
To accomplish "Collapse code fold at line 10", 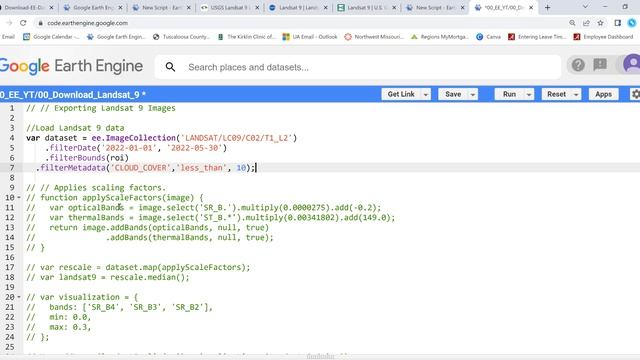I will tap(19, 198).
